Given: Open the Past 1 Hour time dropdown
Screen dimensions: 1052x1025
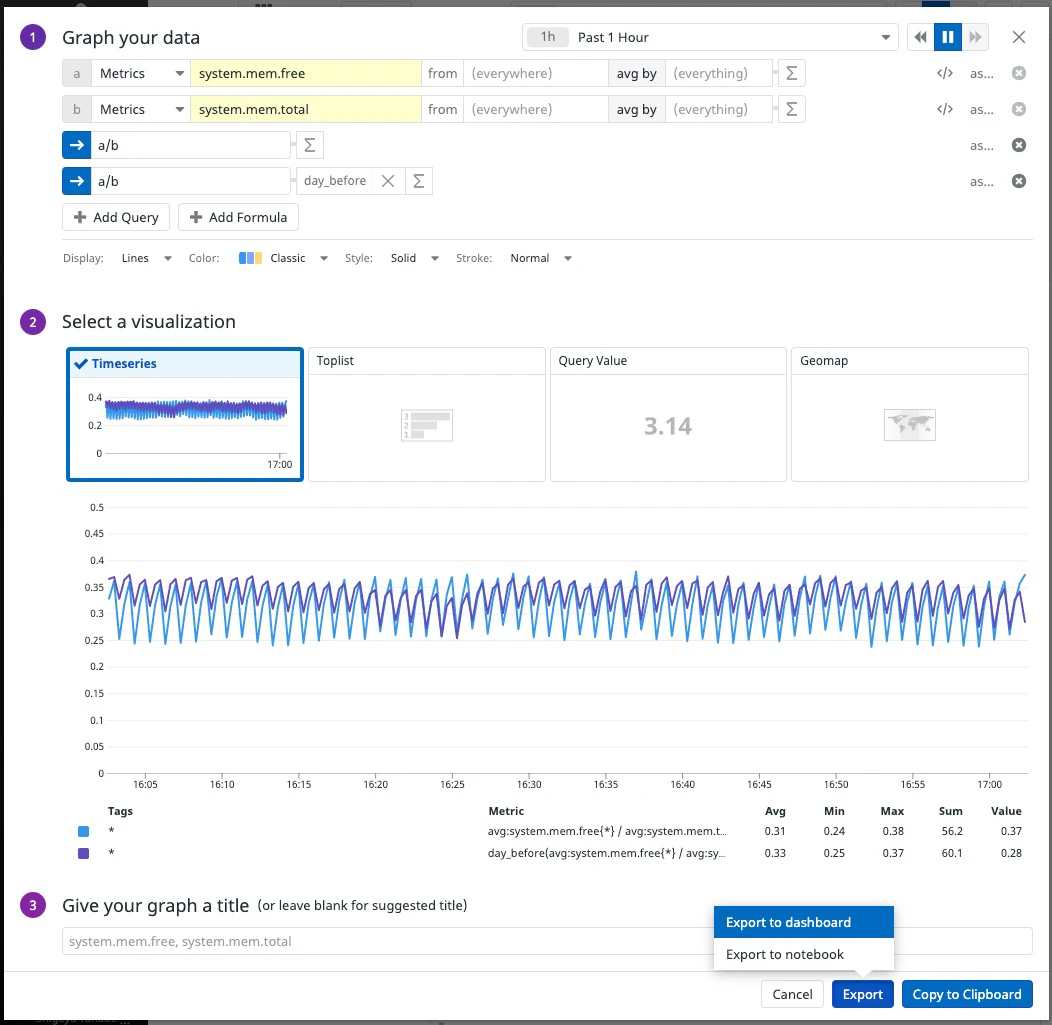Looking at the screenshot, I should pos(711,38).
